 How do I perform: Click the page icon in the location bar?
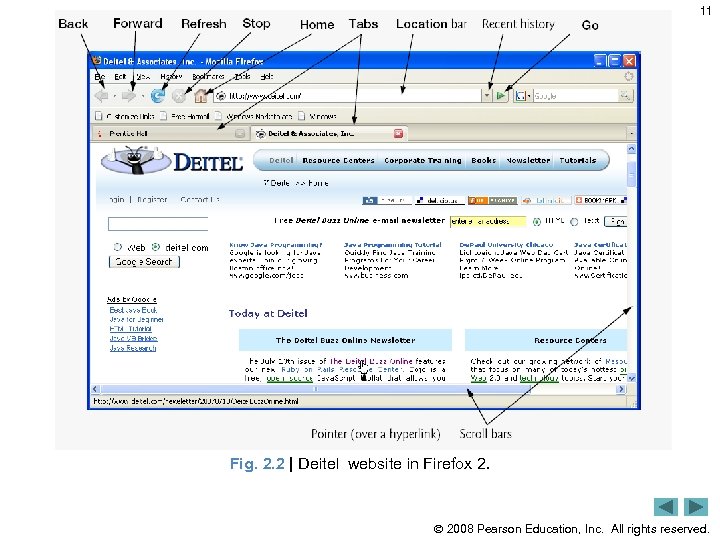pos(221,96)
